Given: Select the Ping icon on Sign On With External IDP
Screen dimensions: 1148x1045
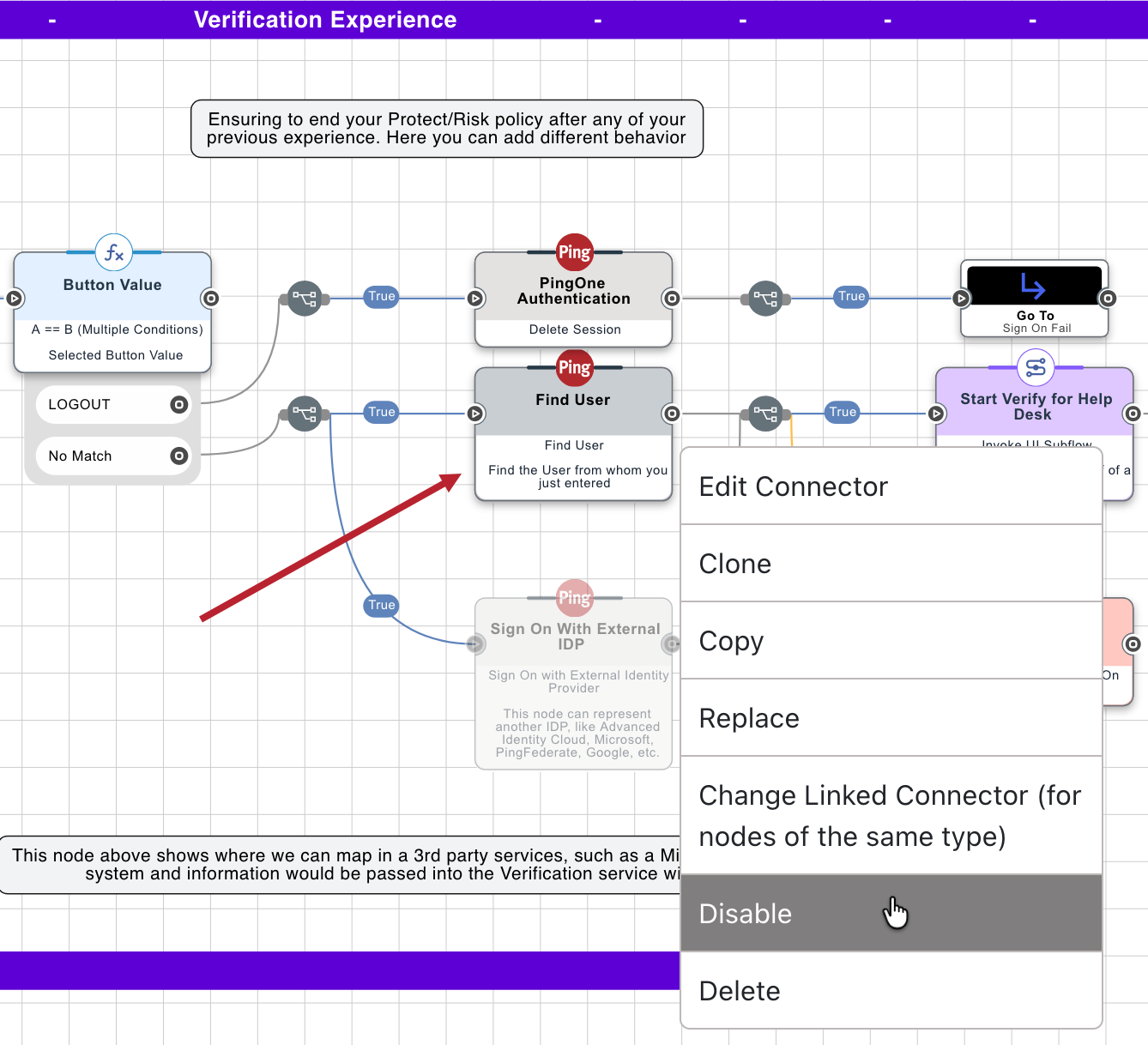Looking at the screenshot, I should tap(573, 598).
